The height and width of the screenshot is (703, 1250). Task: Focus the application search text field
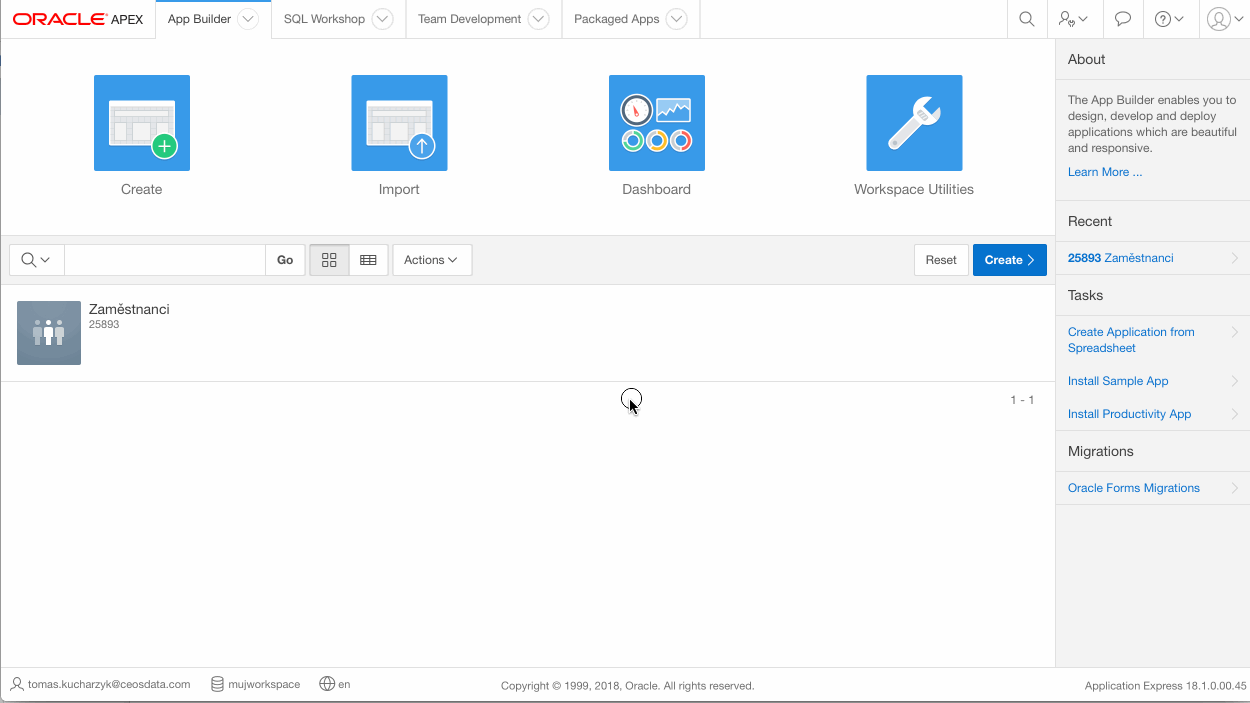(164, 260)
